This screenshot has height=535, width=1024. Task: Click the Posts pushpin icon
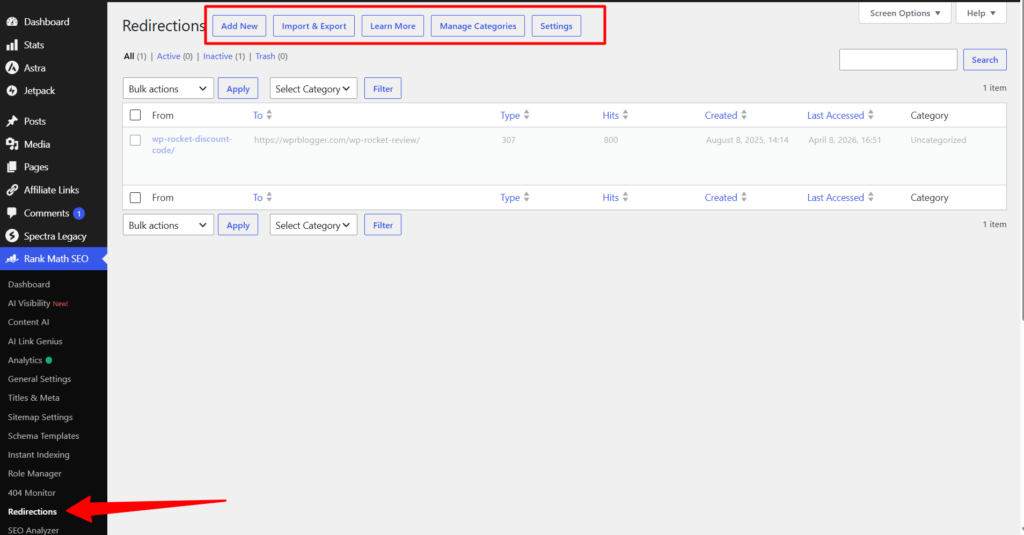tap(12, 121)
